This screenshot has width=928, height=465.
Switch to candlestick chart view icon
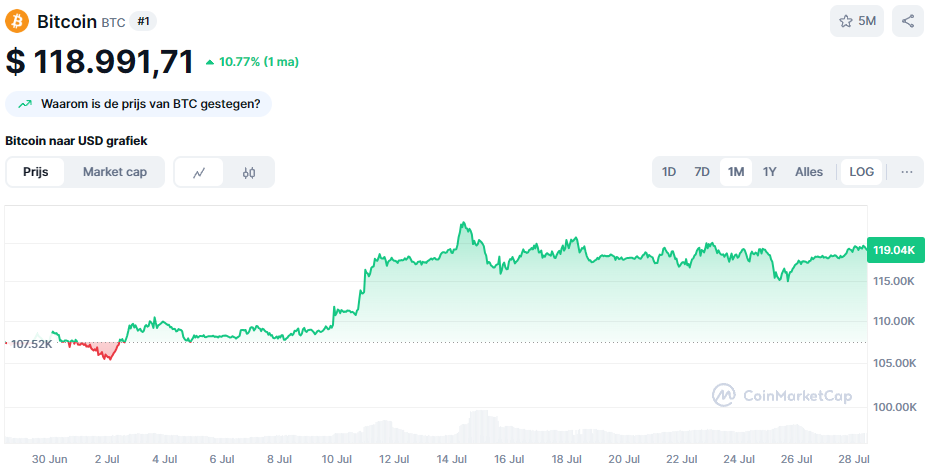click(249, 172)
